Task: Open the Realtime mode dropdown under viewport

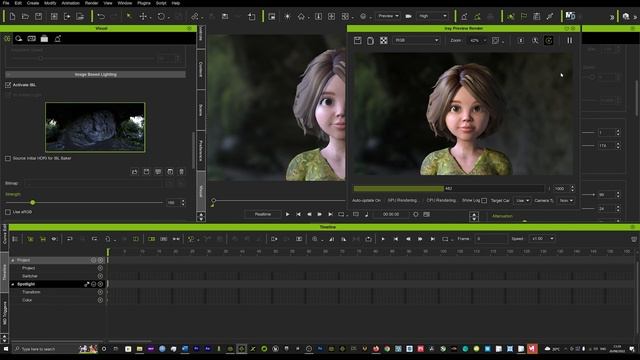Action: (x=263, y=214)
